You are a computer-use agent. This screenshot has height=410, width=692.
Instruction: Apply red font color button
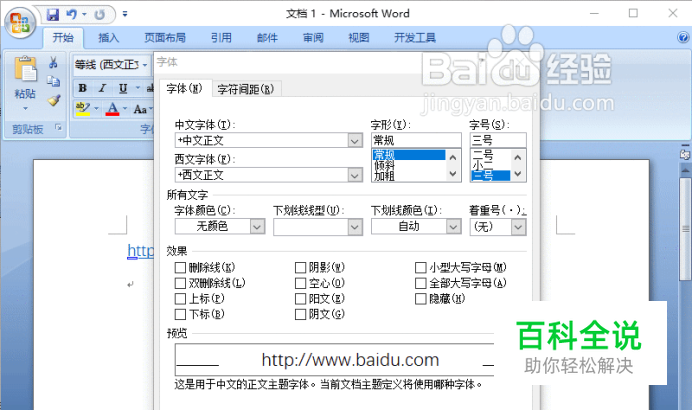click(113, 109)
